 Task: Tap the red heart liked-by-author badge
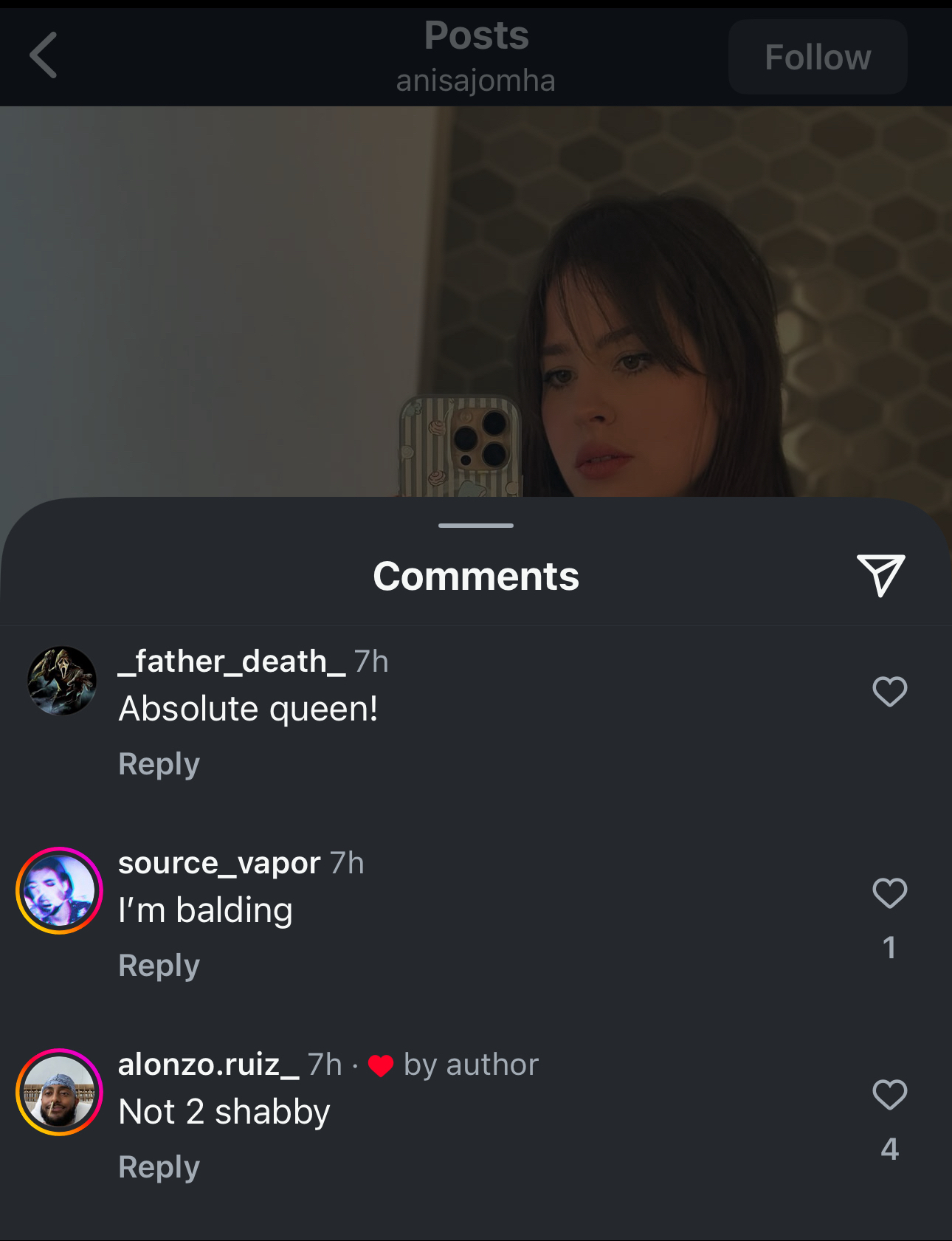click(381, 1066)
